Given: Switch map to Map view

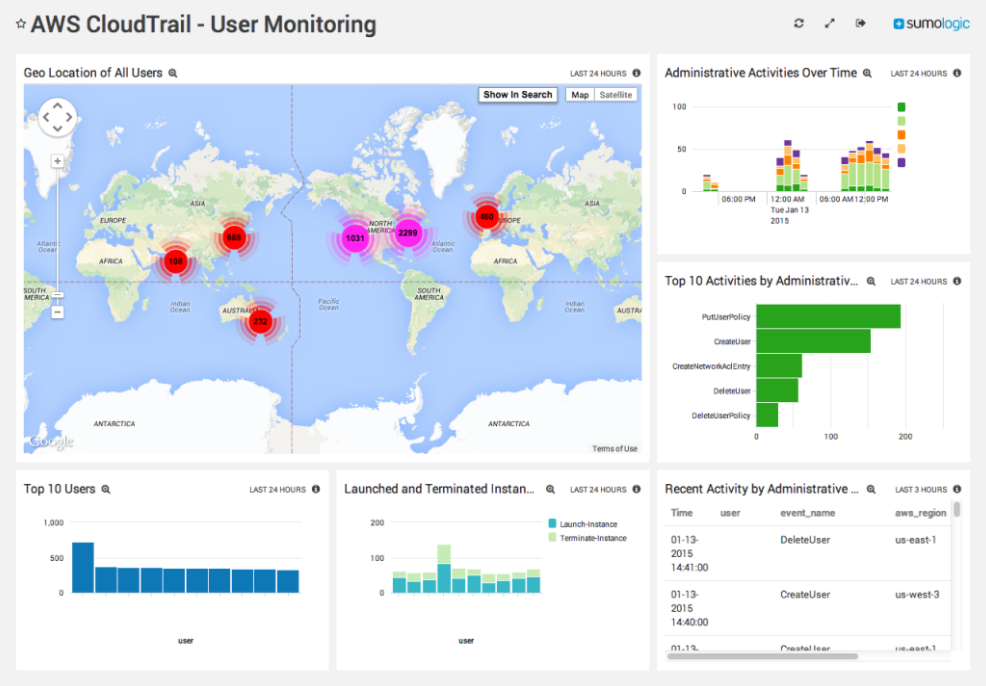Looking at the screenshot, I should click(580, 95).
